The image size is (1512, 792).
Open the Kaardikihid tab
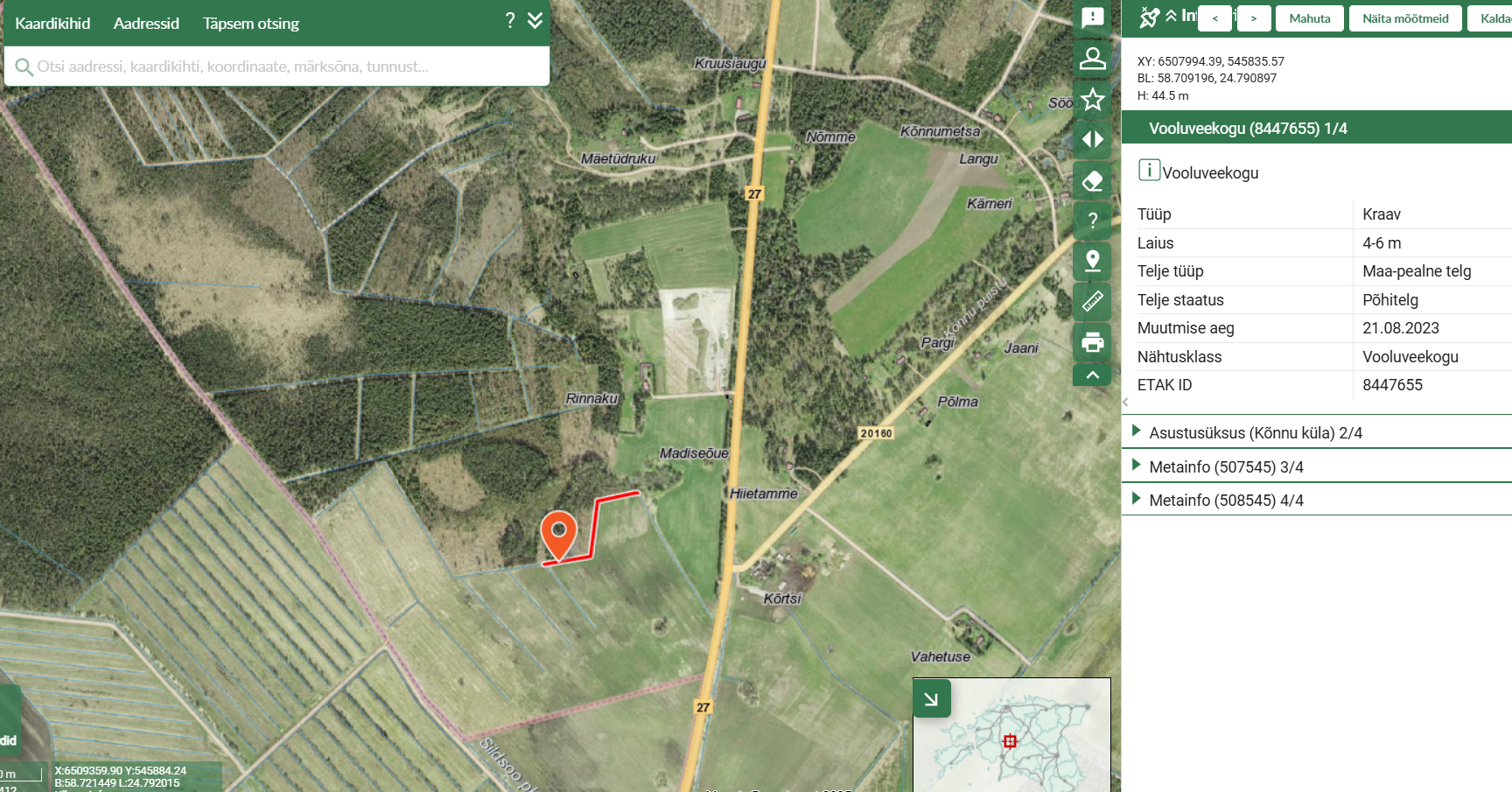pos(52,24)
